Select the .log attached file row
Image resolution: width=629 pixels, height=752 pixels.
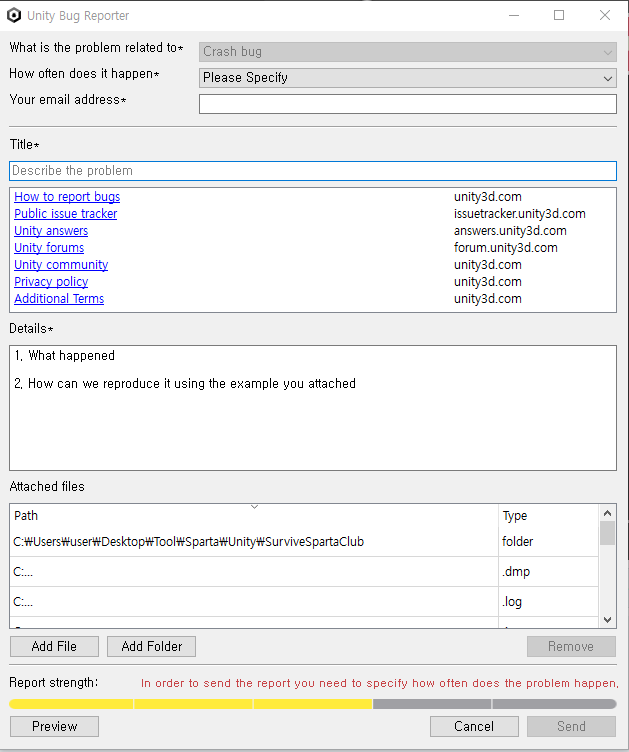pos(304,601)
